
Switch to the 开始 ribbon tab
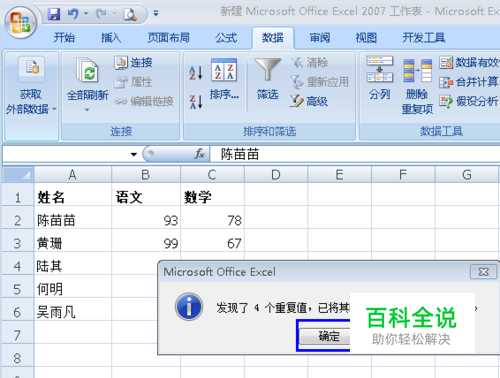pos(64,38)
